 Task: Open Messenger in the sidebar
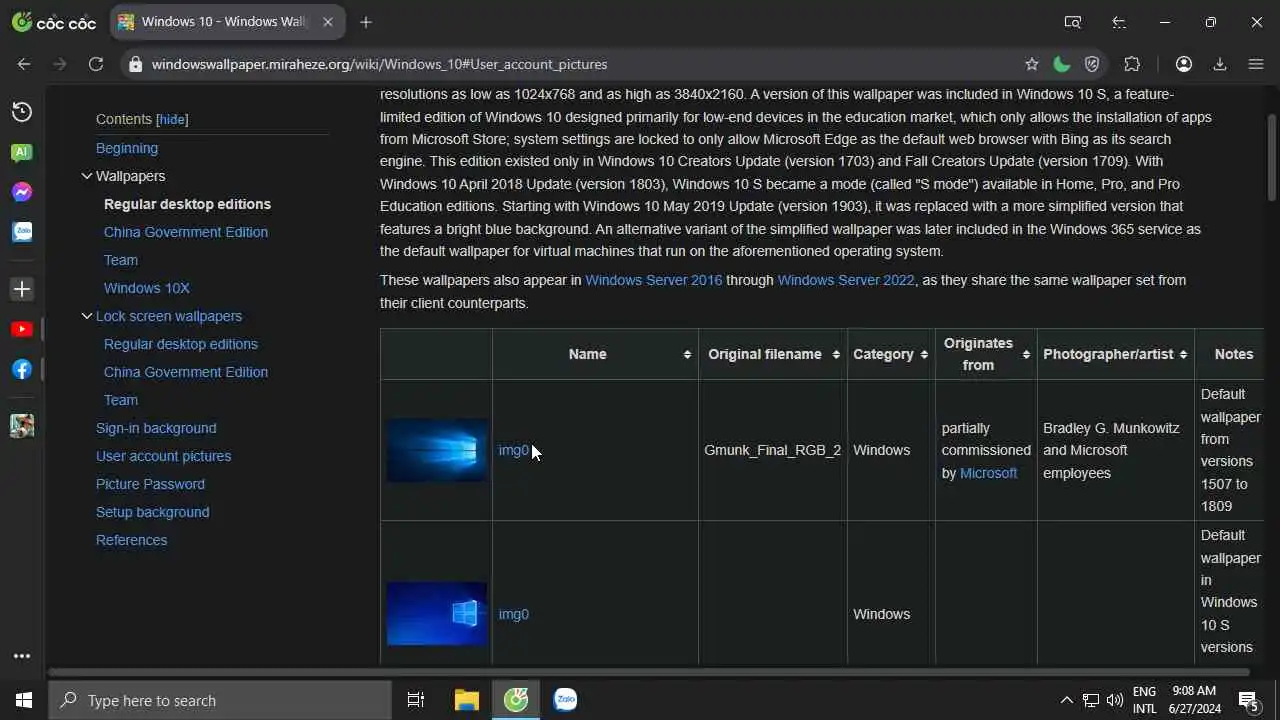click(22, 192)
